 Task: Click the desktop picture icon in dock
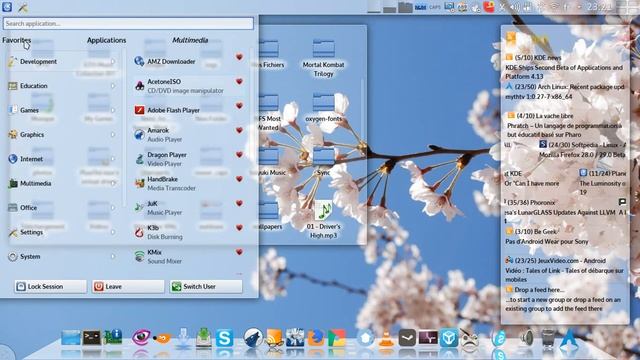[x=71, y=338]
